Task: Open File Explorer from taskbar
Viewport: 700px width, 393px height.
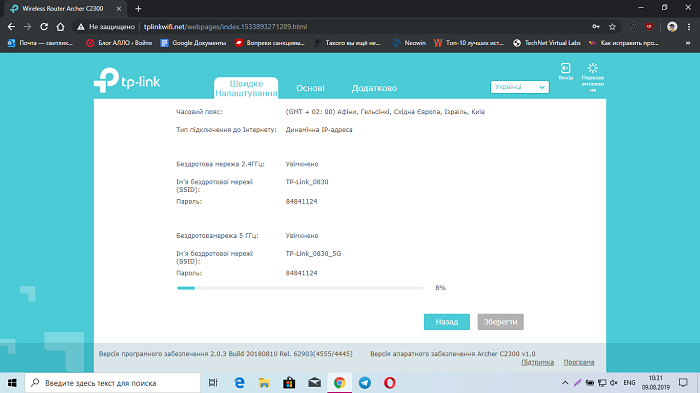Action: (264, 383)
